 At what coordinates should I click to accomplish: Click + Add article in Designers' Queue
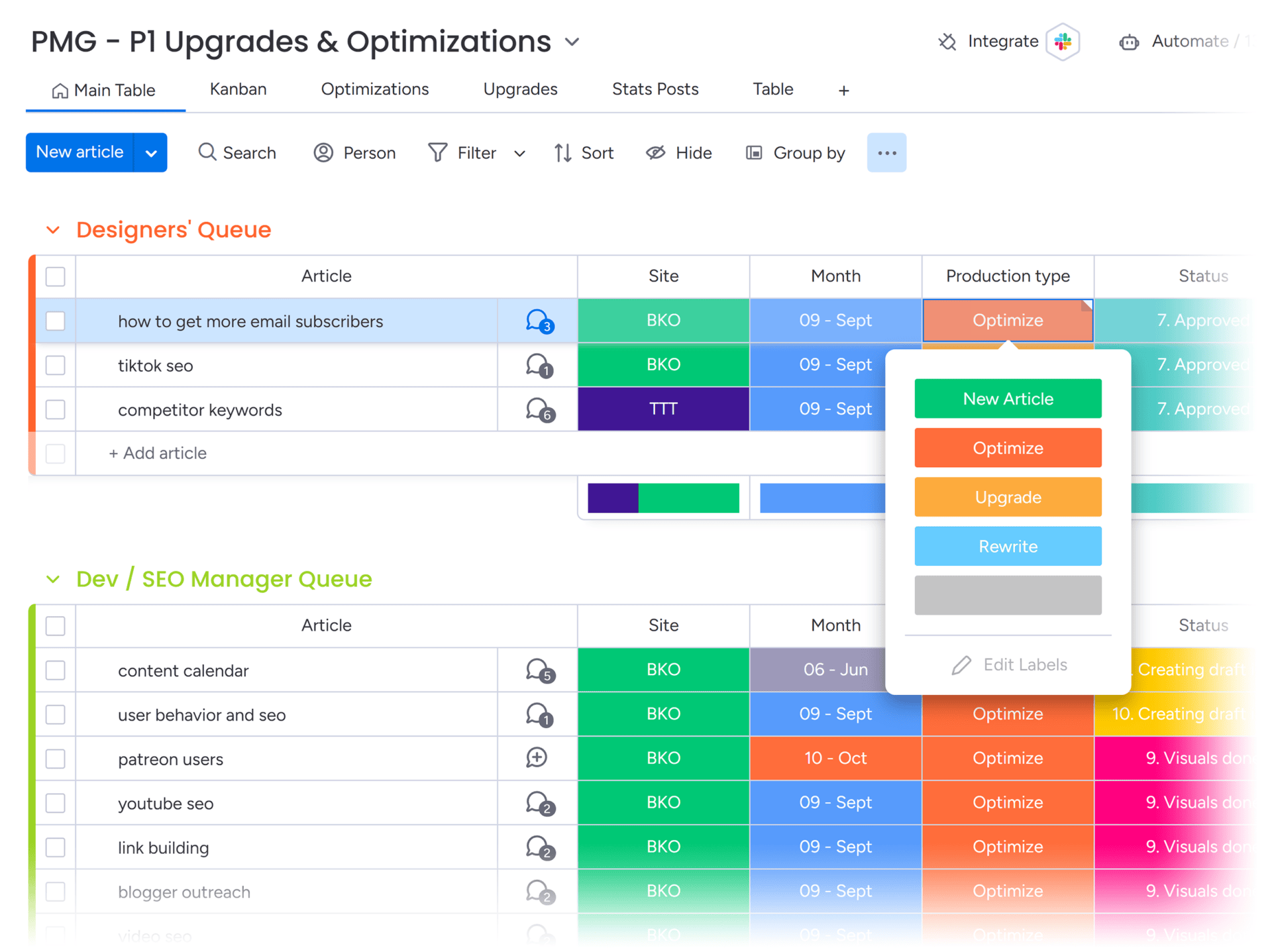pos(157,453)
